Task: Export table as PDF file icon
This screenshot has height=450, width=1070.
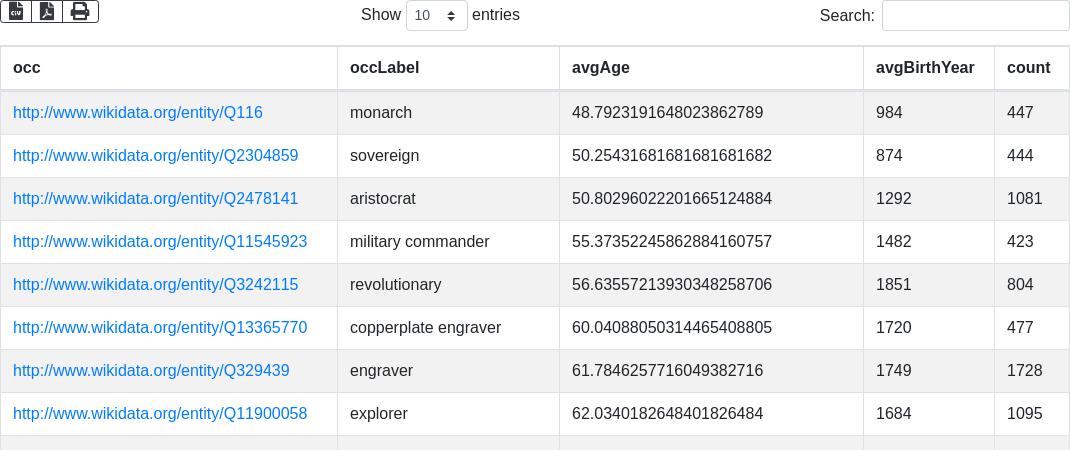Action: (47, 11)
